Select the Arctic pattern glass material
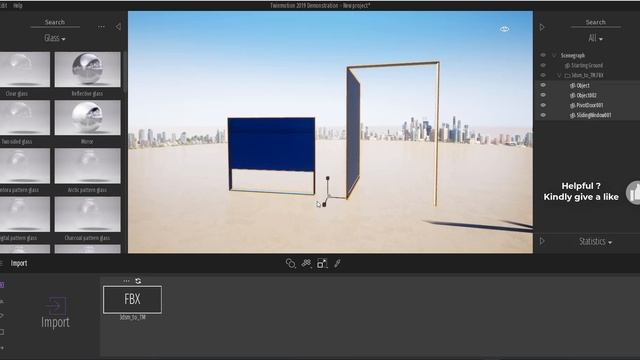 coord(87,166)
